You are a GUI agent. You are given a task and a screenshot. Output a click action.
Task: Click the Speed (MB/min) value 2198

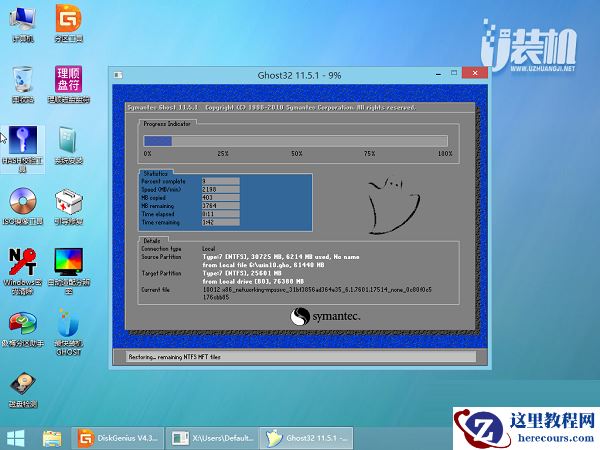click(221, 189)
